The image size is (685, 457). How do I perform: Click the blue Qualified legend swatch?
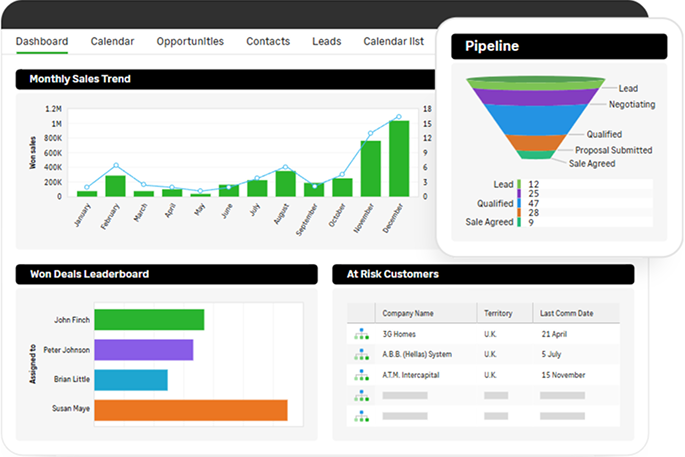click(520, 202)
